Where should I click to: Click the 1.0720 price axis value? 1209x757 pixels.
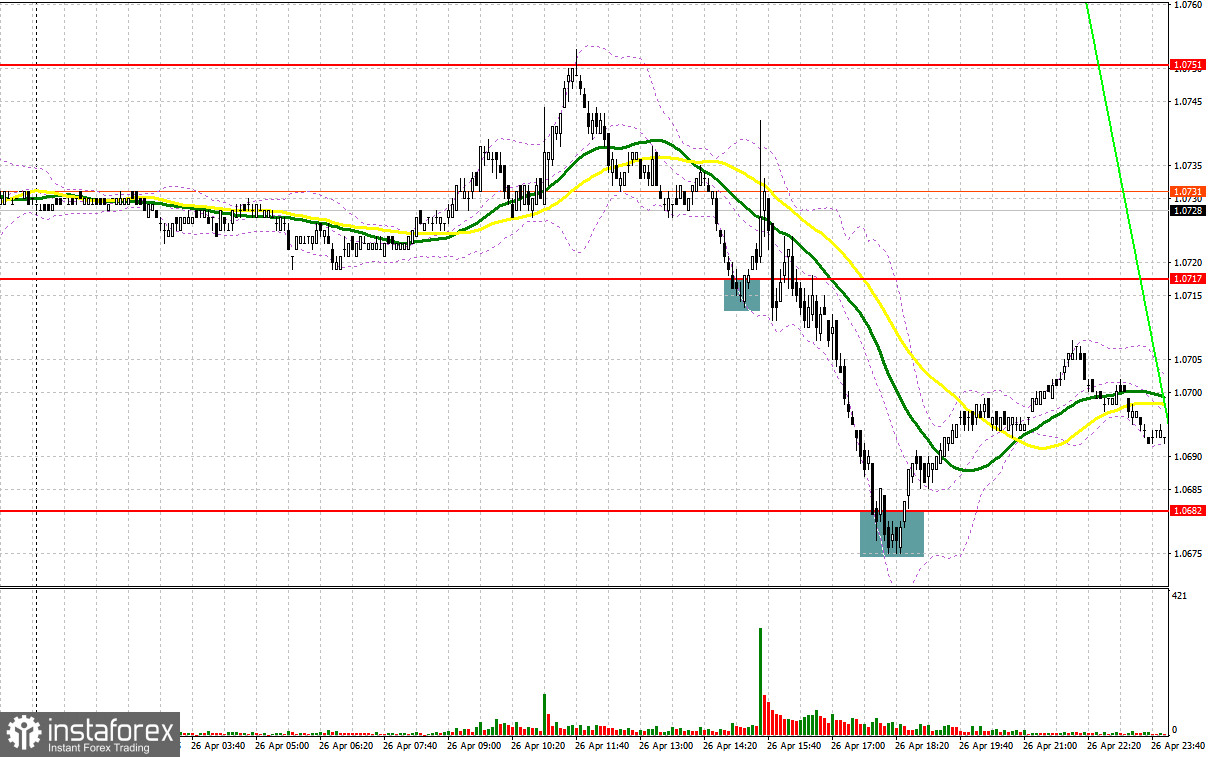[x=1188, y=262]
